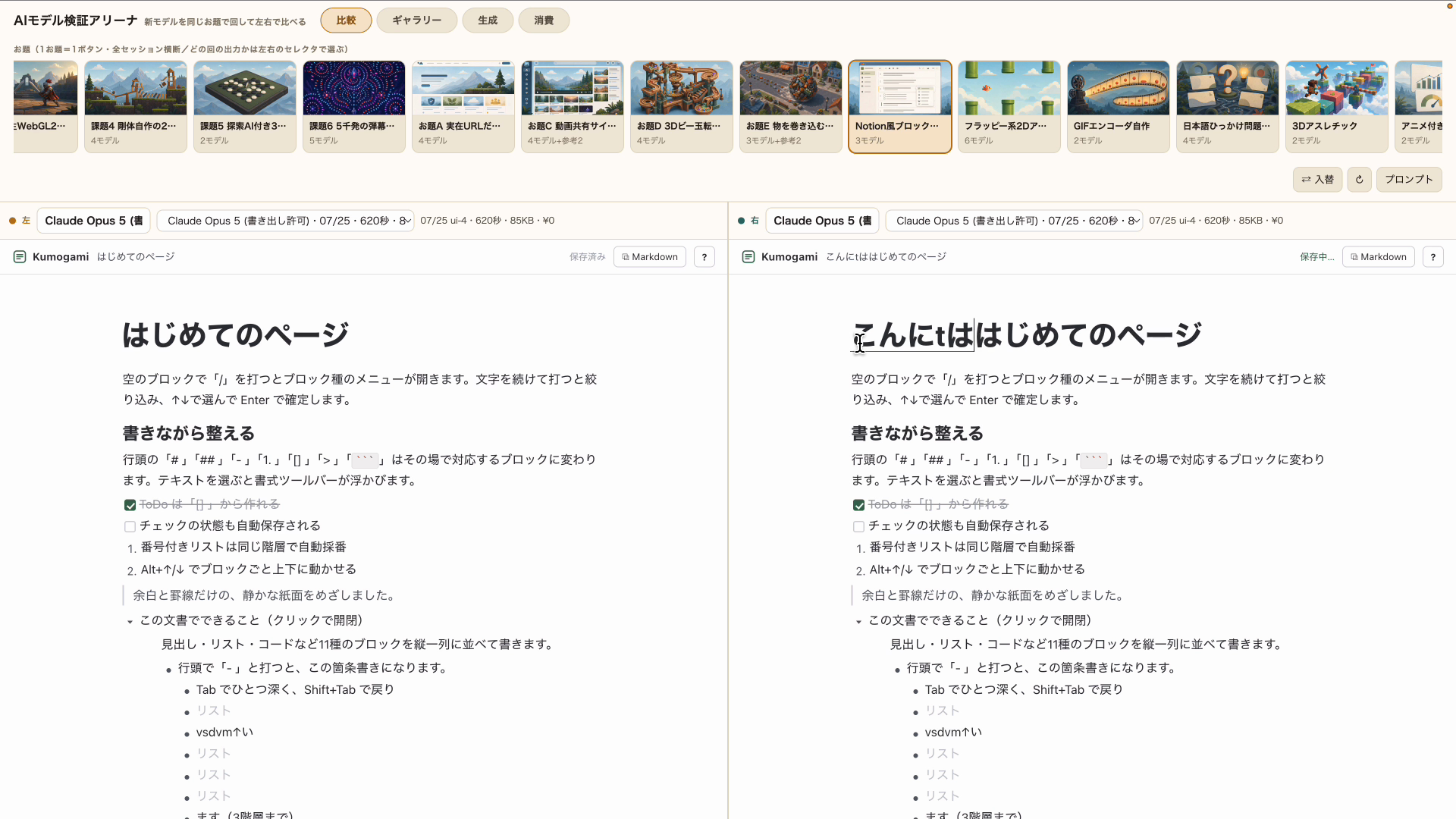Click 'Tab でひとつ深く' bullet in left pane
This screenshot has height=819, width=1456.
pos(295,689)
